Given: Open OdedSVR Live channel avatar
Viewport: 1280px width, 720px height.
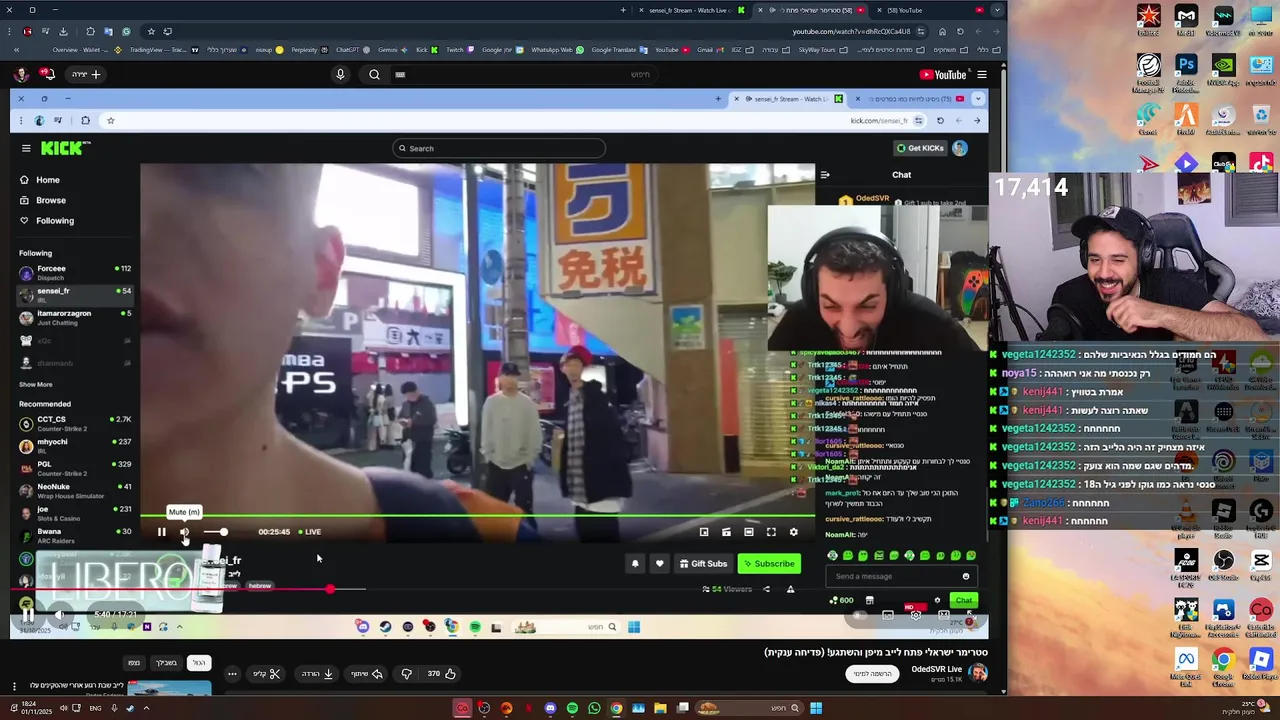Looking at the screenshot, I should pyautogui.click(x=978, y=673).
